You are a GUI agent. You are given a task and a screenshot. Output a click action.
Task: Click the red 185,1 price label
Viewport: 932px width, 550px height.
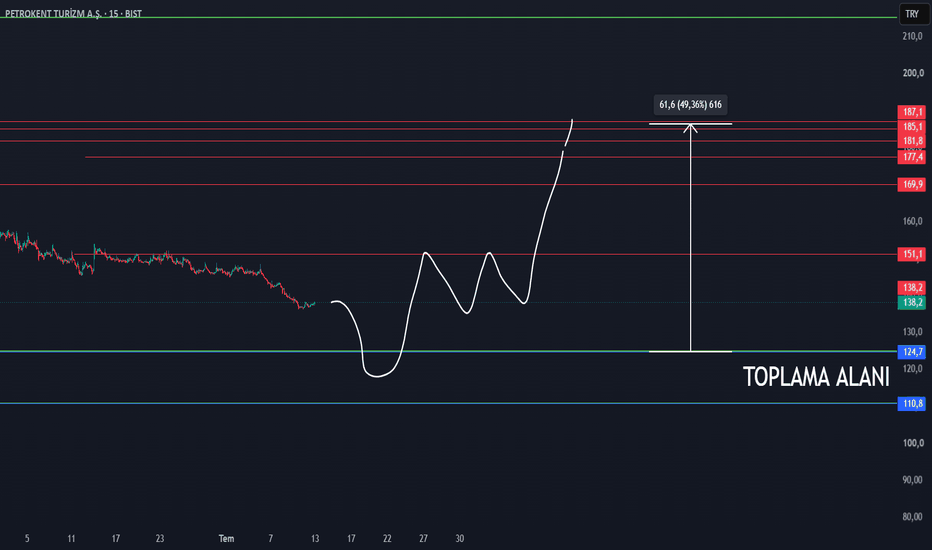(x=912, y=127)
